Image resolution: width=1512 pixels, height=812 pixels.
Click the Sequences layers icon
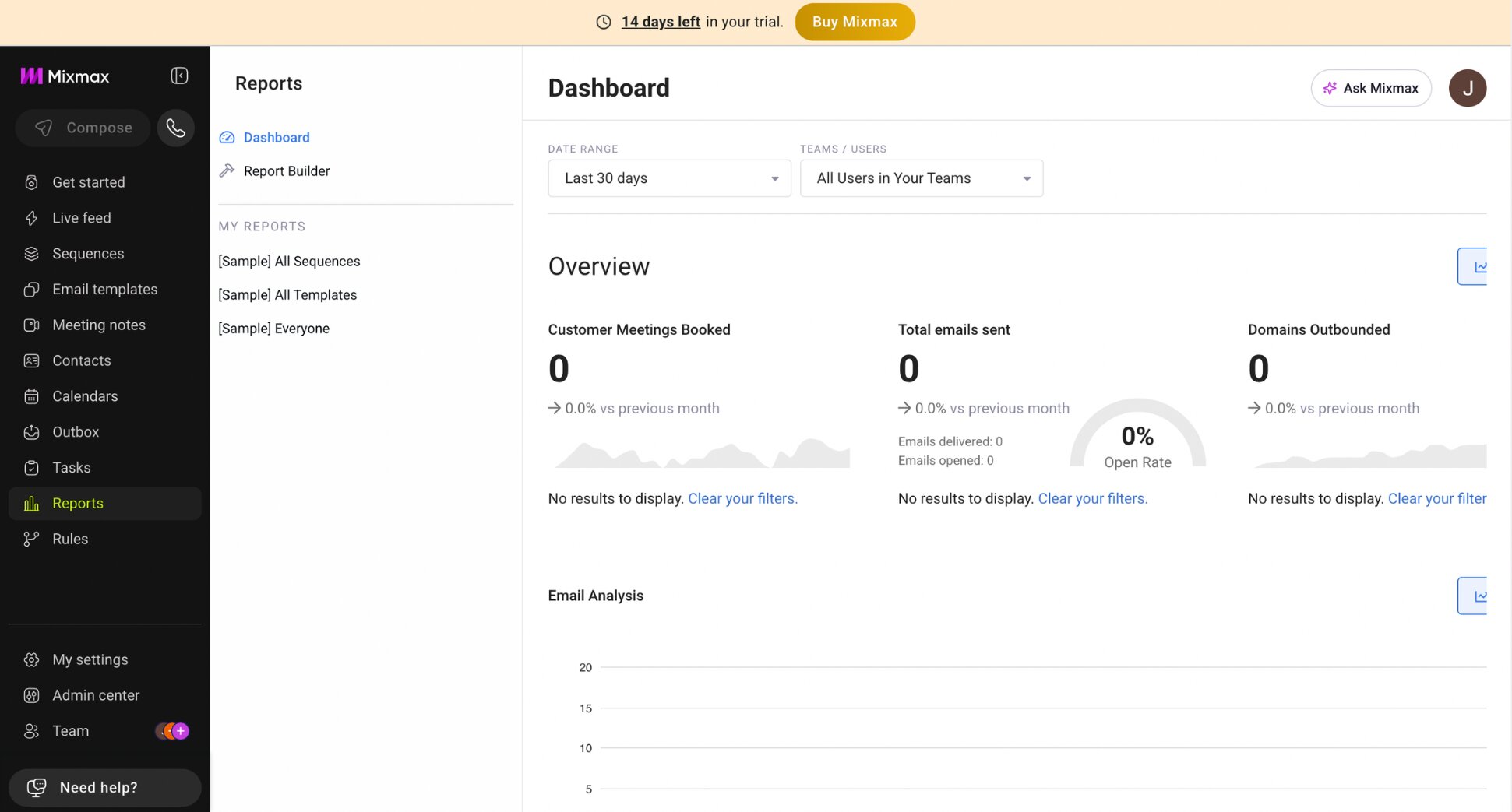click(31, 254)
